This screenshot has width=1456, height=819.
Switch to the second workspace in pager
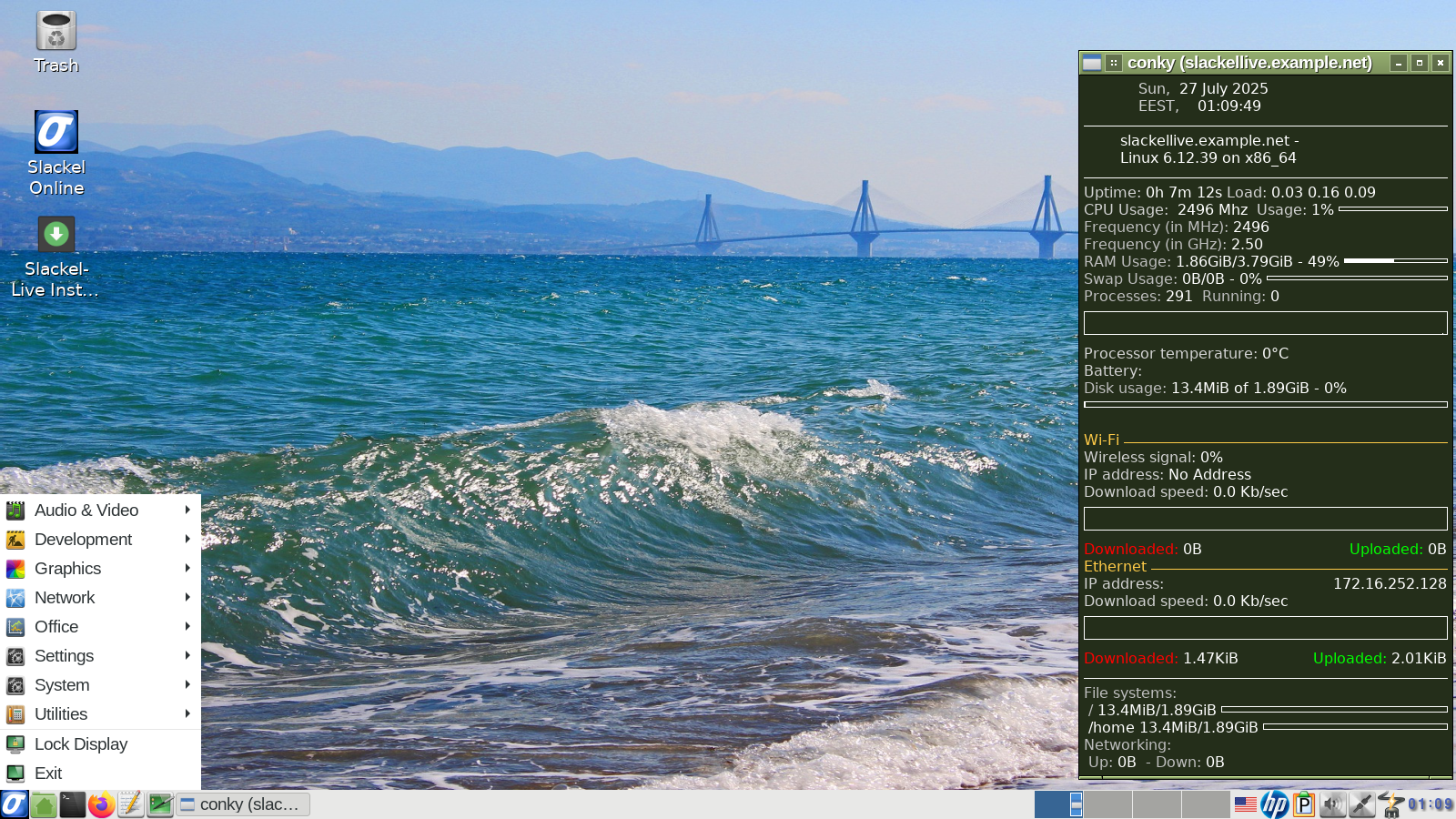[x=1107, y=804]
